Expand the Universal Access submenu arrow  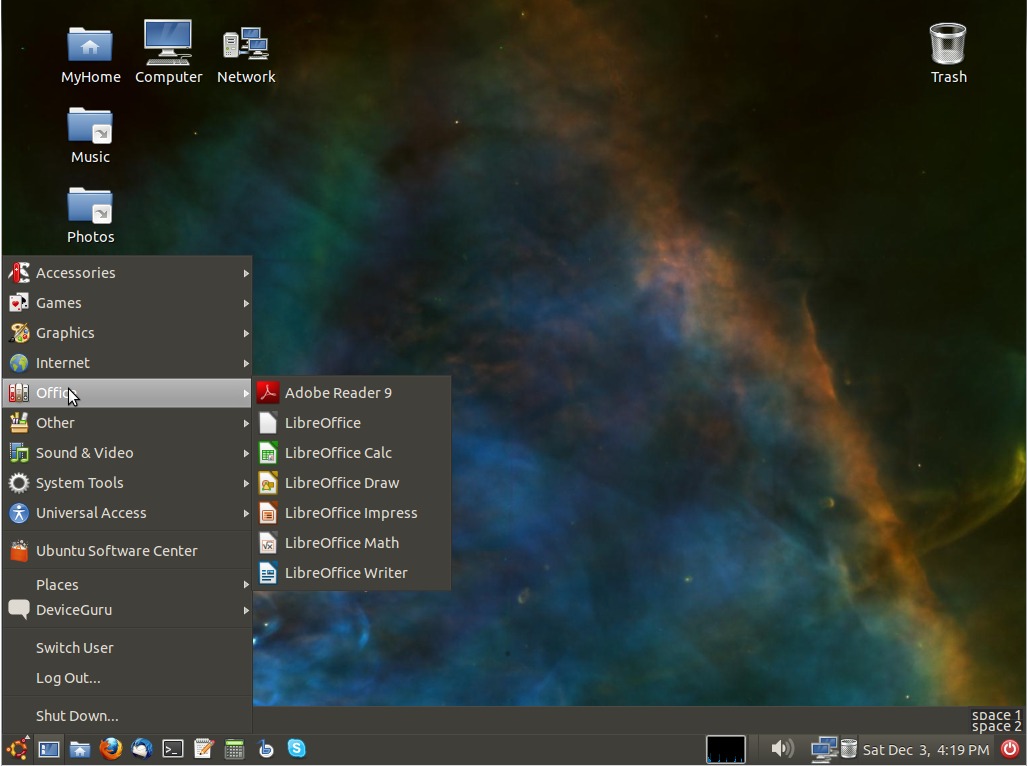coord(246,513)
